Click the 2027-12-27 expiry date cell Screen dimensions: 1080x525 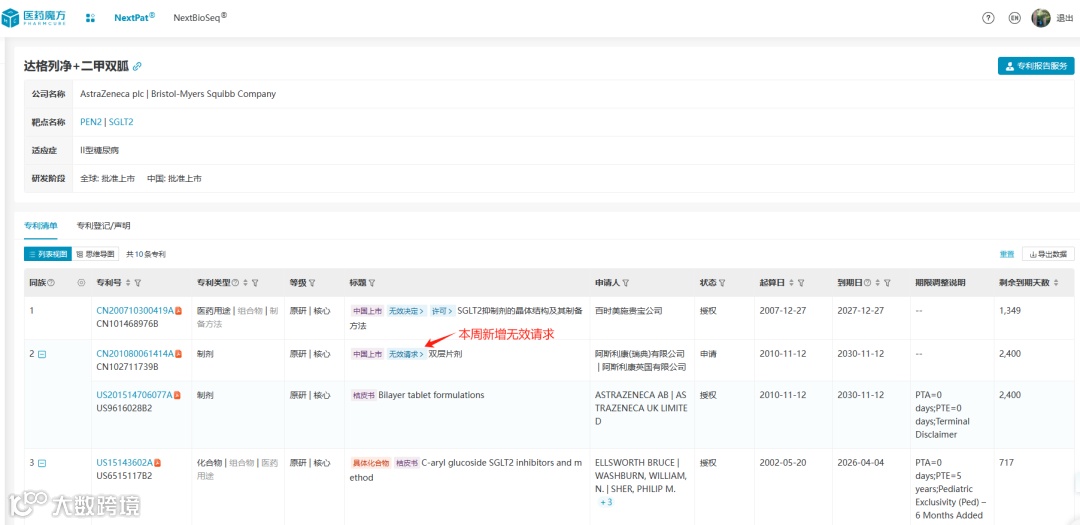coord(860,311)
